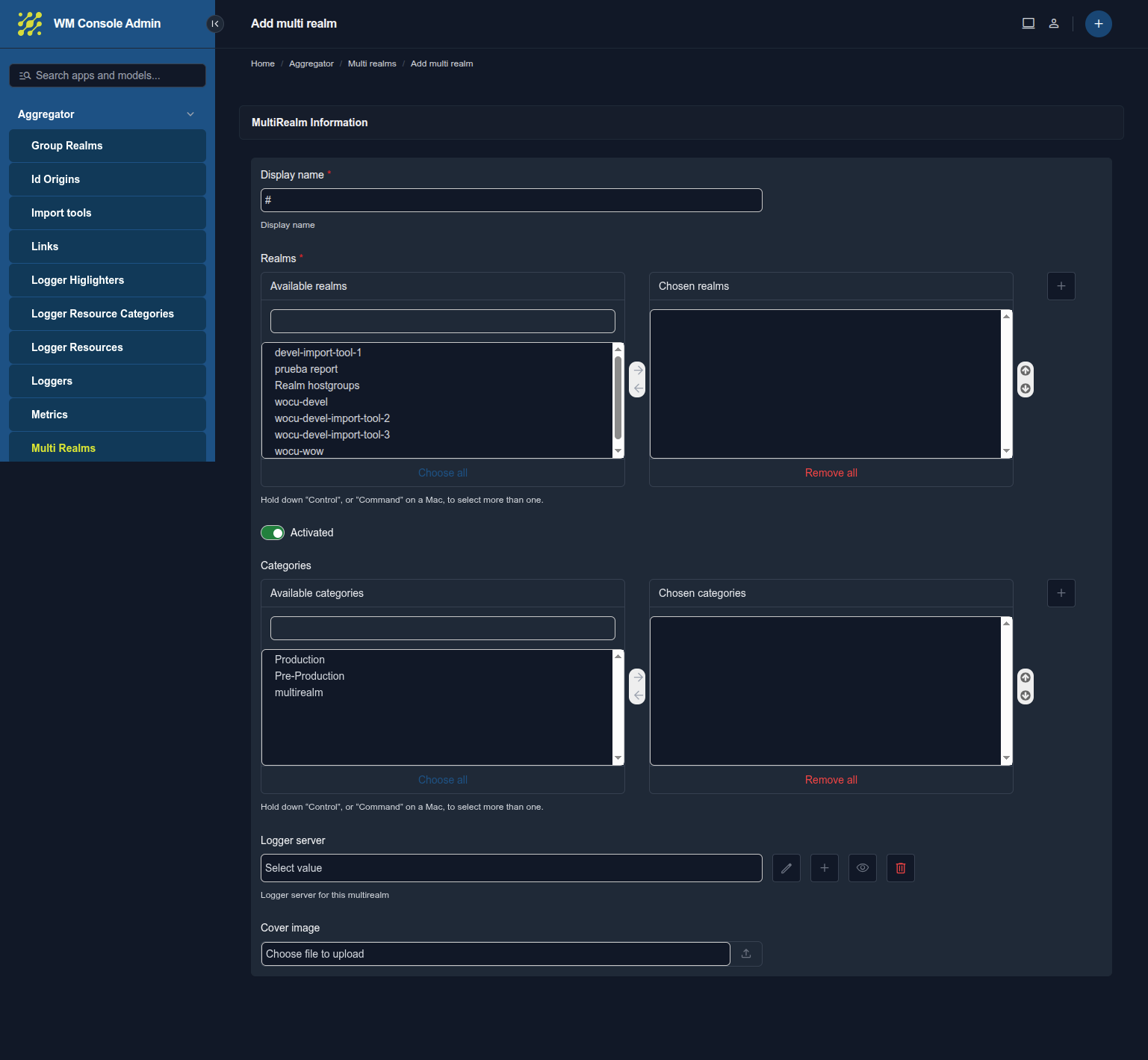Open Logger Resources in sidebar
Screen dimensions: 1148x1060
tap(77, 347)
